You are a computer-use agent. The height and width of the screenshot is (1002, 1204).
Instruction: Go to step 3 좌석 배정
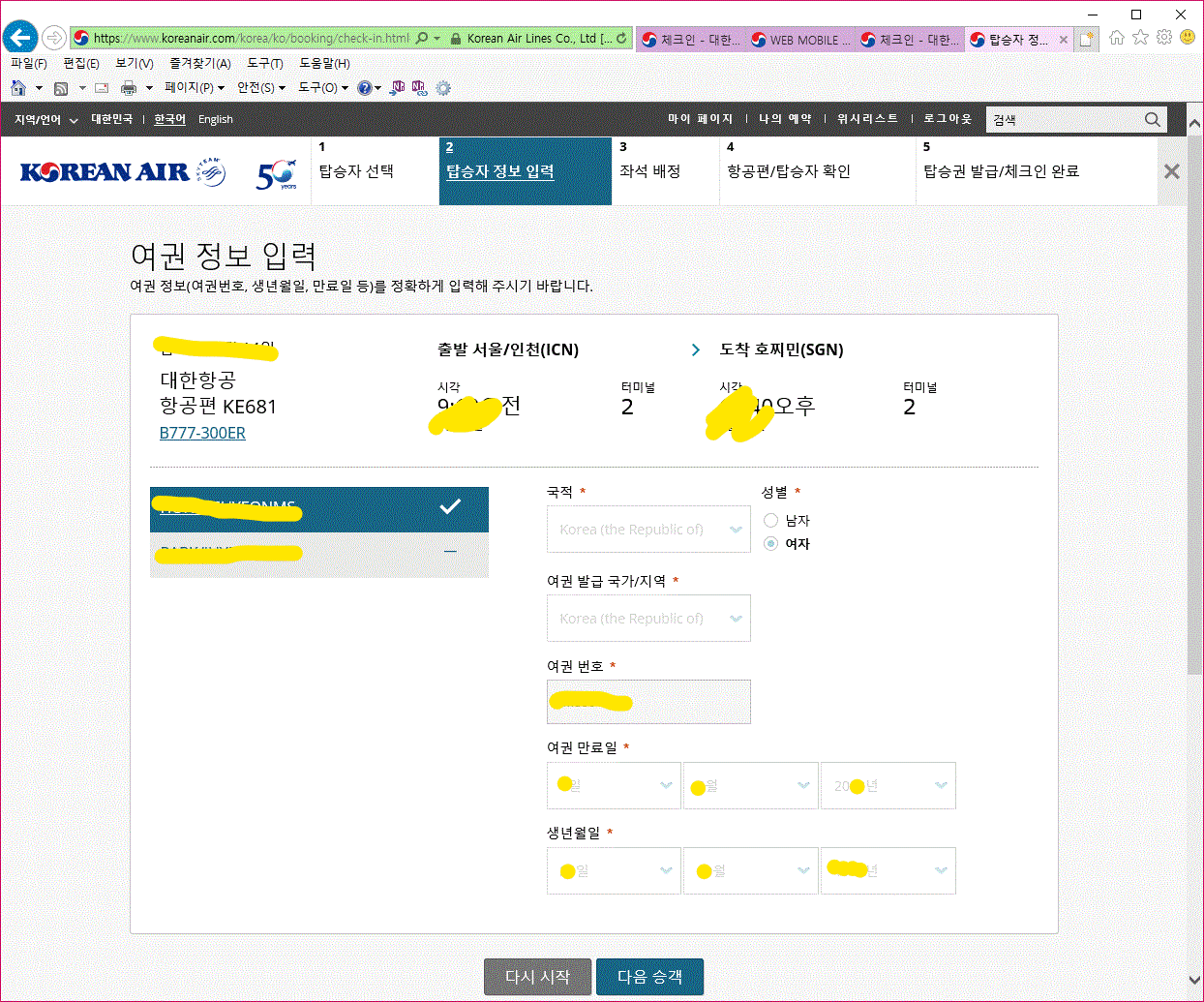[x=665, y=170]
